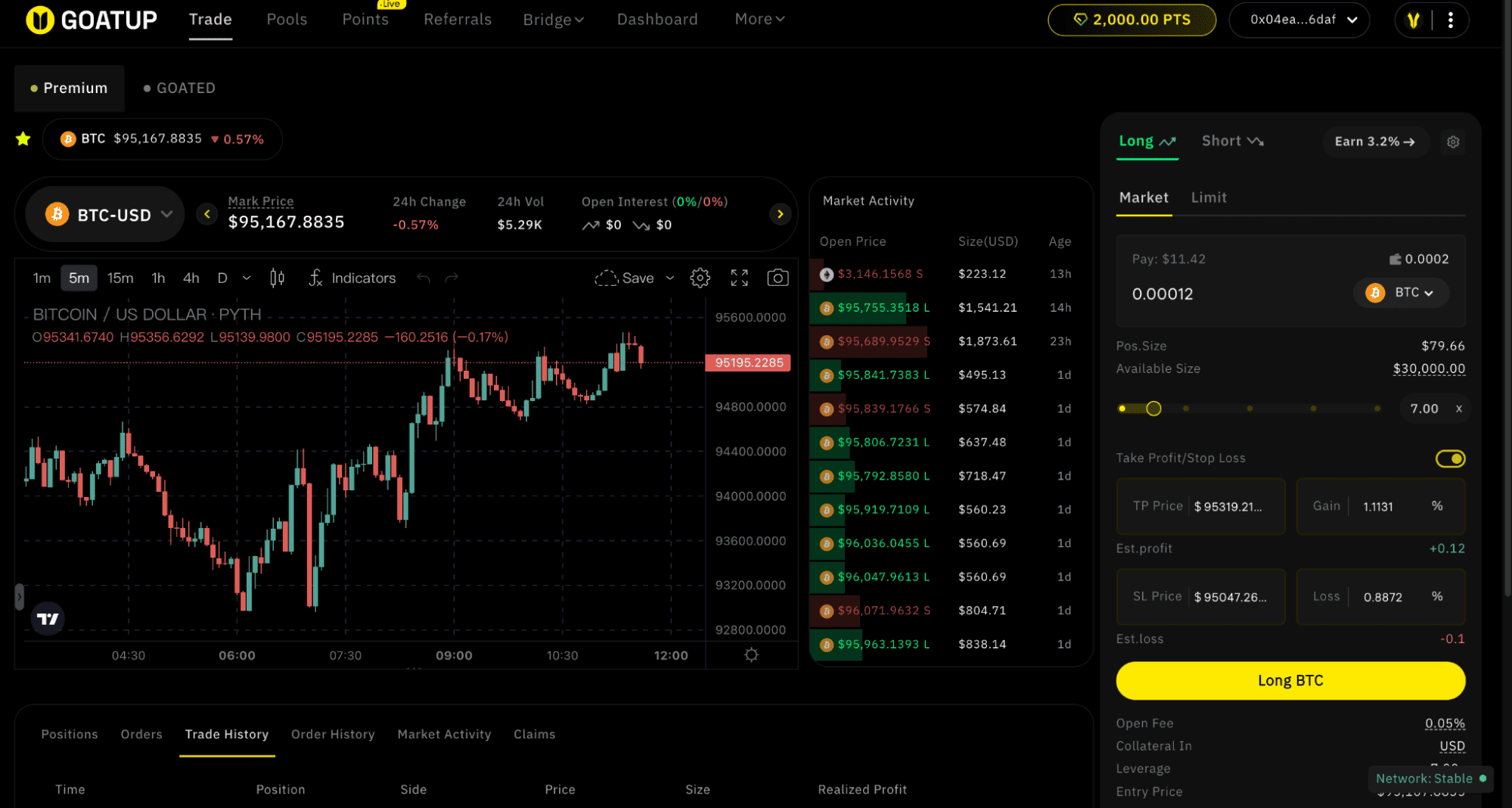Open the BTC pay currency dropdown

click(1402, 293)
